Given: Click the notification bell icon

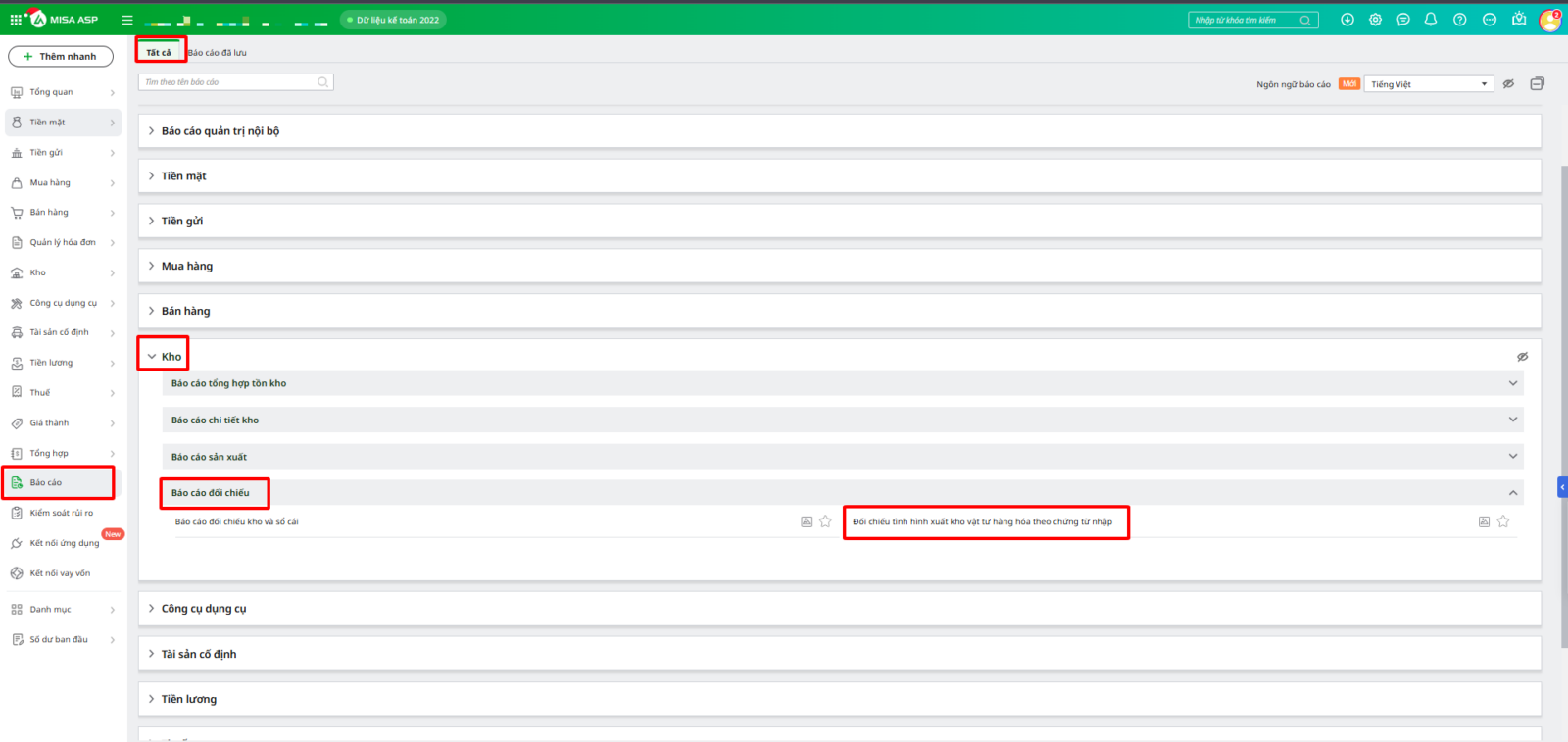Looking at the screenshot, I should click(x=1431, y=20).
